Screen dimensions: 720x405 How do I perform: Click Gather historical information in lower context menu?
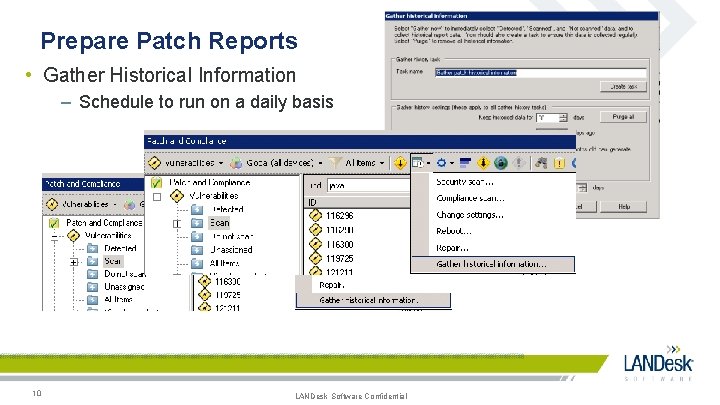tap(373, 300)
